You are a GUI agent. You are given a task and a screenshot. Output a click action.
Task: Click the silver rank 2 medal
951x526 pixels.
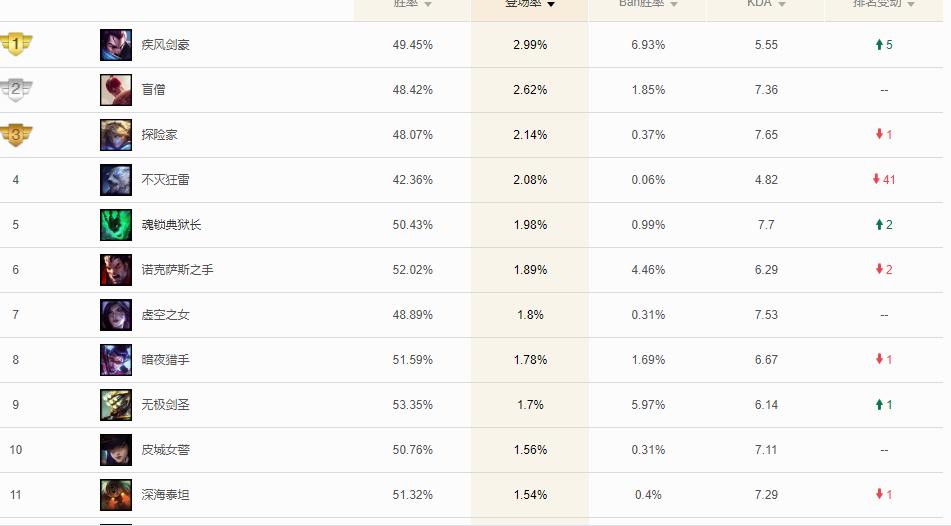tap(16, 90)
